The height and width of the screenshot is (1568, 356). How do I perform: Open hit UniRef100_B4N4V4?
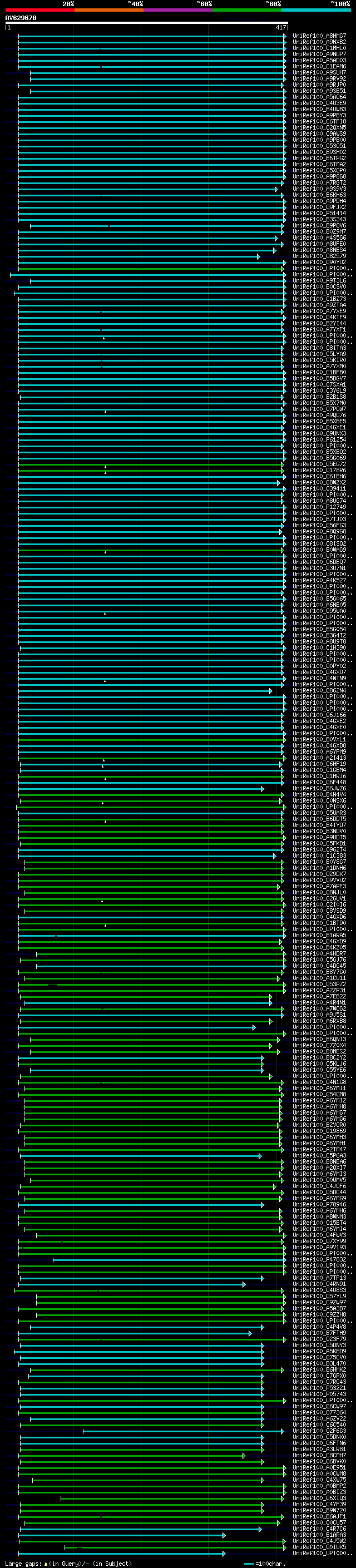pyautogui.click(x=319, y=794)
